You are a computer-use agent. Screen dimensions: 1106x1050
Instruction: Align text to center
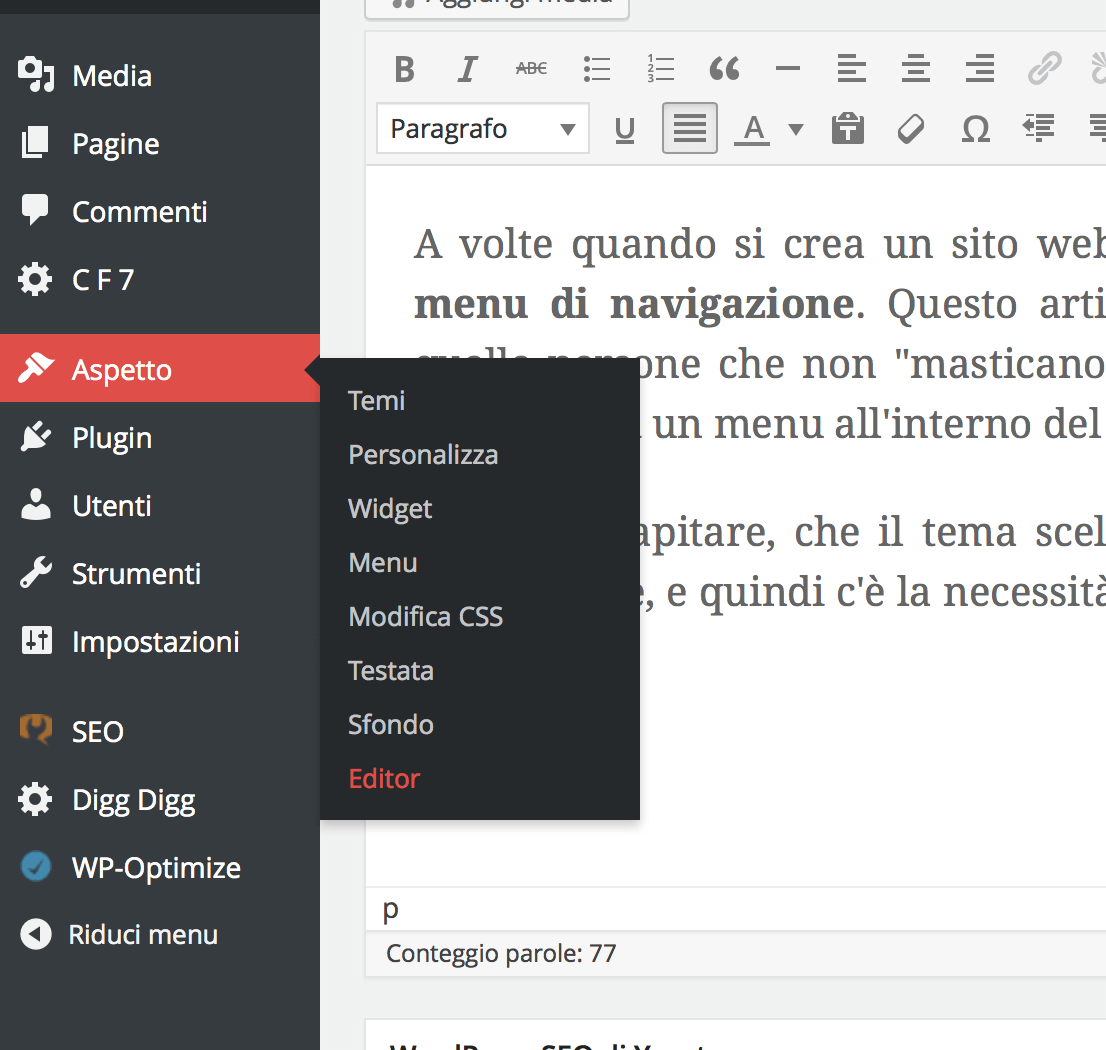coord(915,69)
